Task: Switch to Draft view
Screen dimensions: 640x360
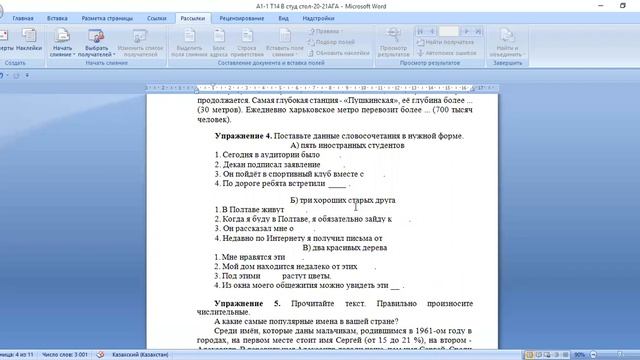Action: [x=565, y=355]
